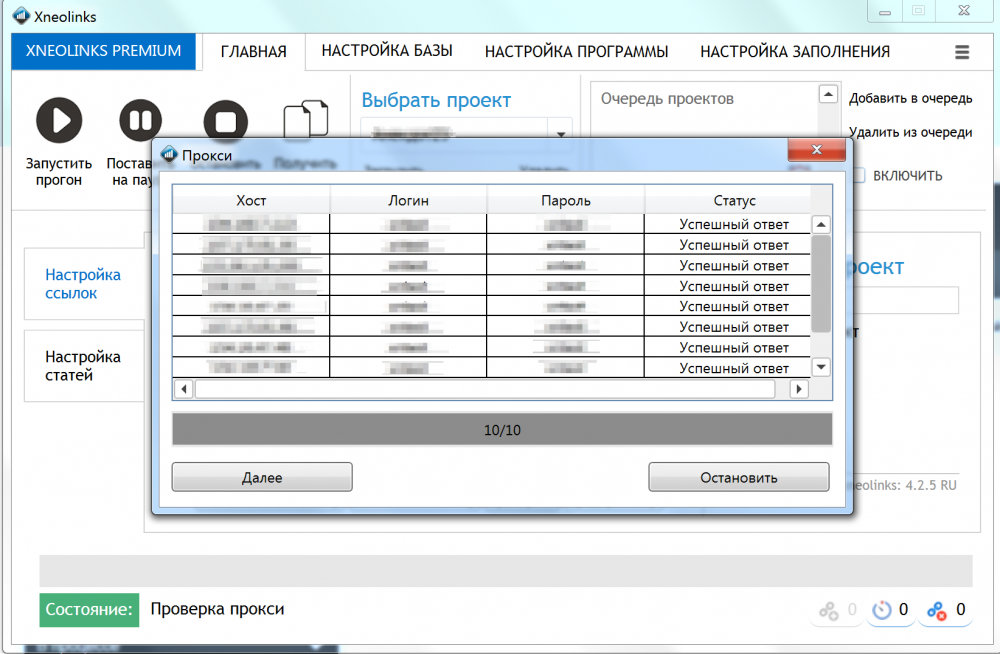Click the circles icon with the red cross
Viewport: 1000px width, 654px height.
coord(937,611)
